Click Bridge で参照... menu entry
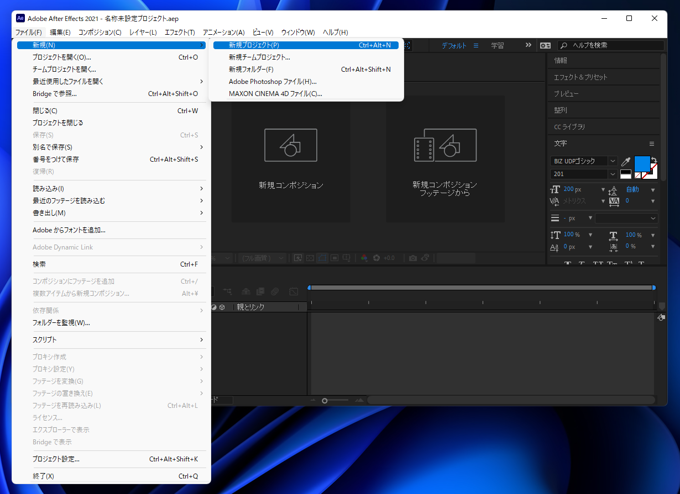The width and height of the screenshot is (680, 494). (111, 94)
